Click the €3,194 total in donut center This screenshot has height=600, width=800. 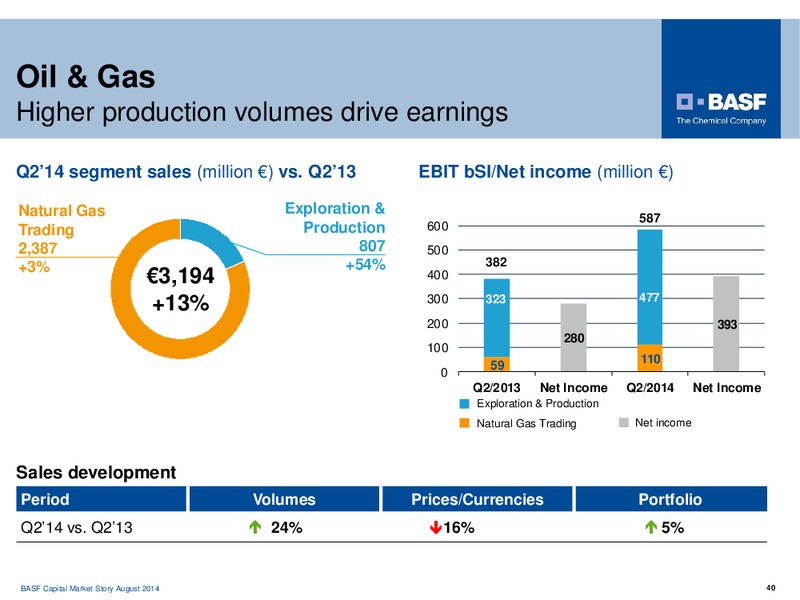181,276
